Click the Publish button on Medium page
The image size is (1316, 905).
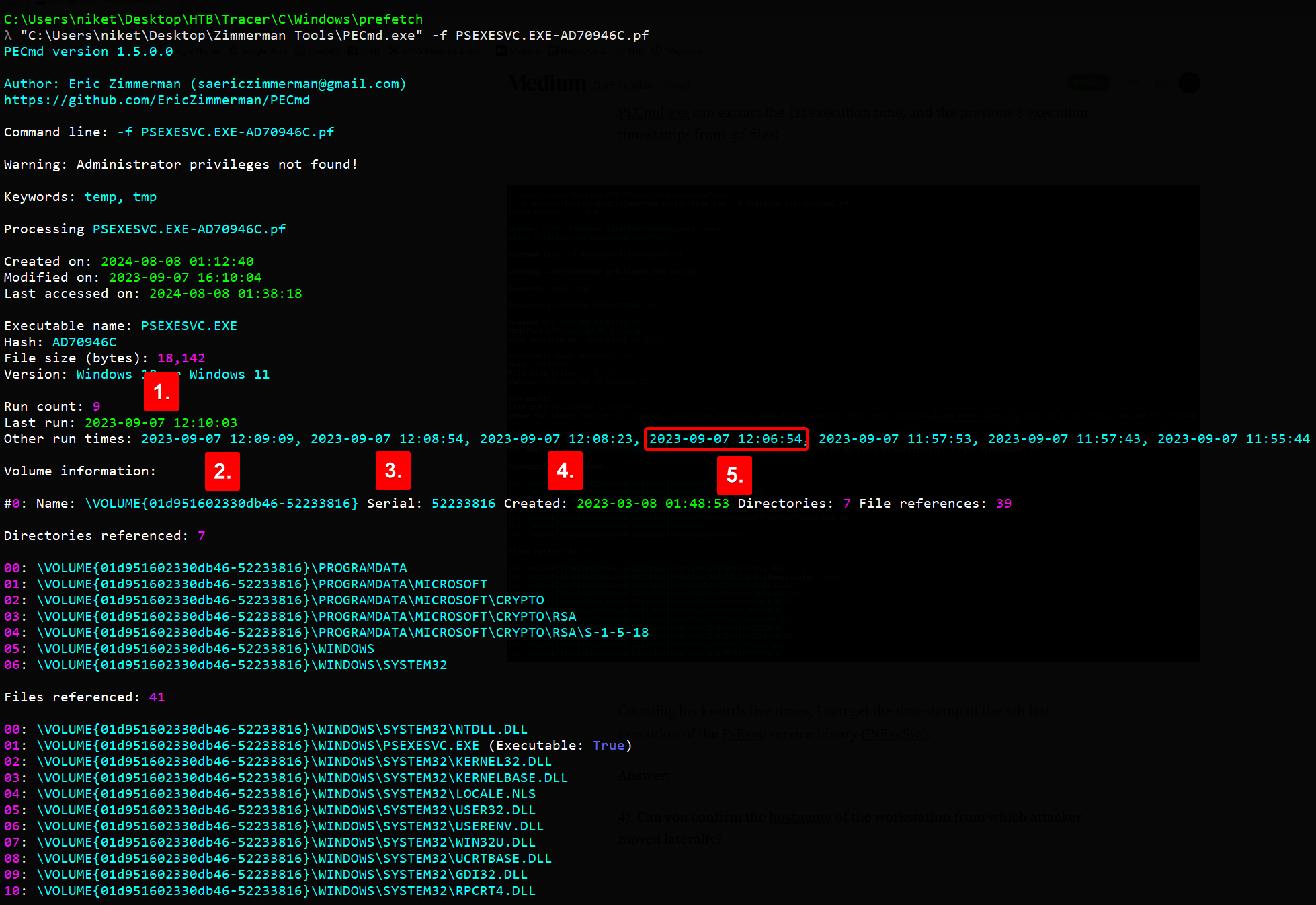1089,83
